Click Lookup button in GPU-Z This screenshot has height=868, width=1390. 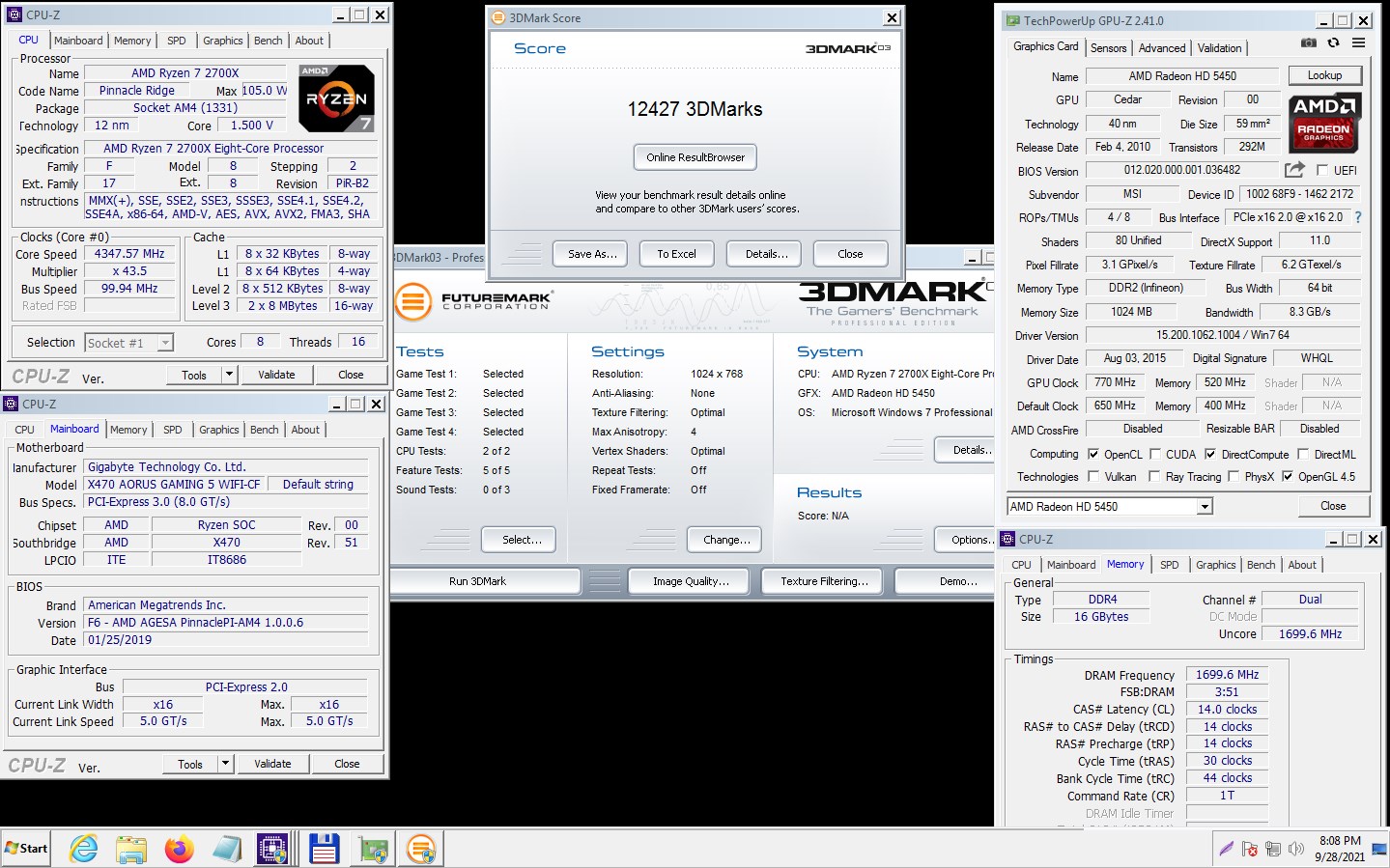[1324, 75]
